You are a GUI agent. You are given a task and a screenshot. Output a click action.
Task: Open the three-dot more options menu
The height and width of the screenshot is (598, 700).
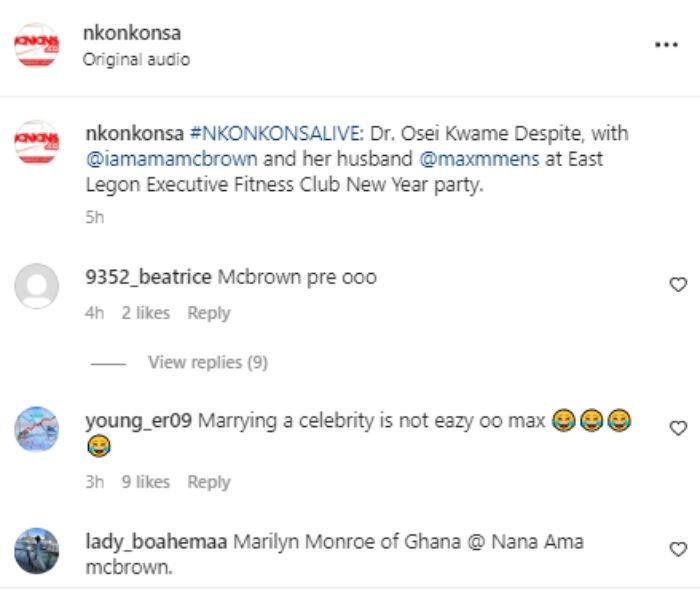666,45
